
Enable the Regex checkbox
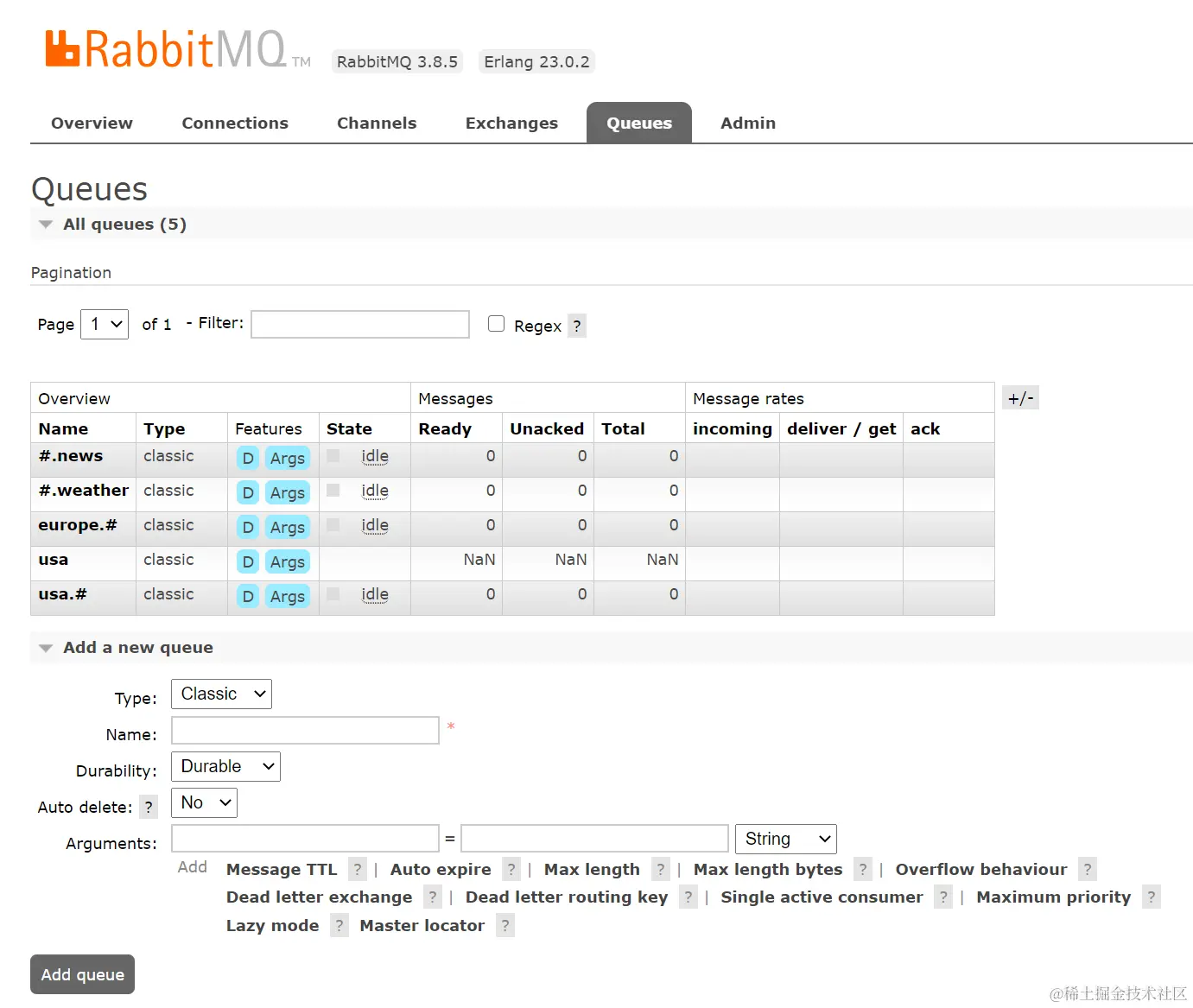pyautogui.click(x=496, y=324)
